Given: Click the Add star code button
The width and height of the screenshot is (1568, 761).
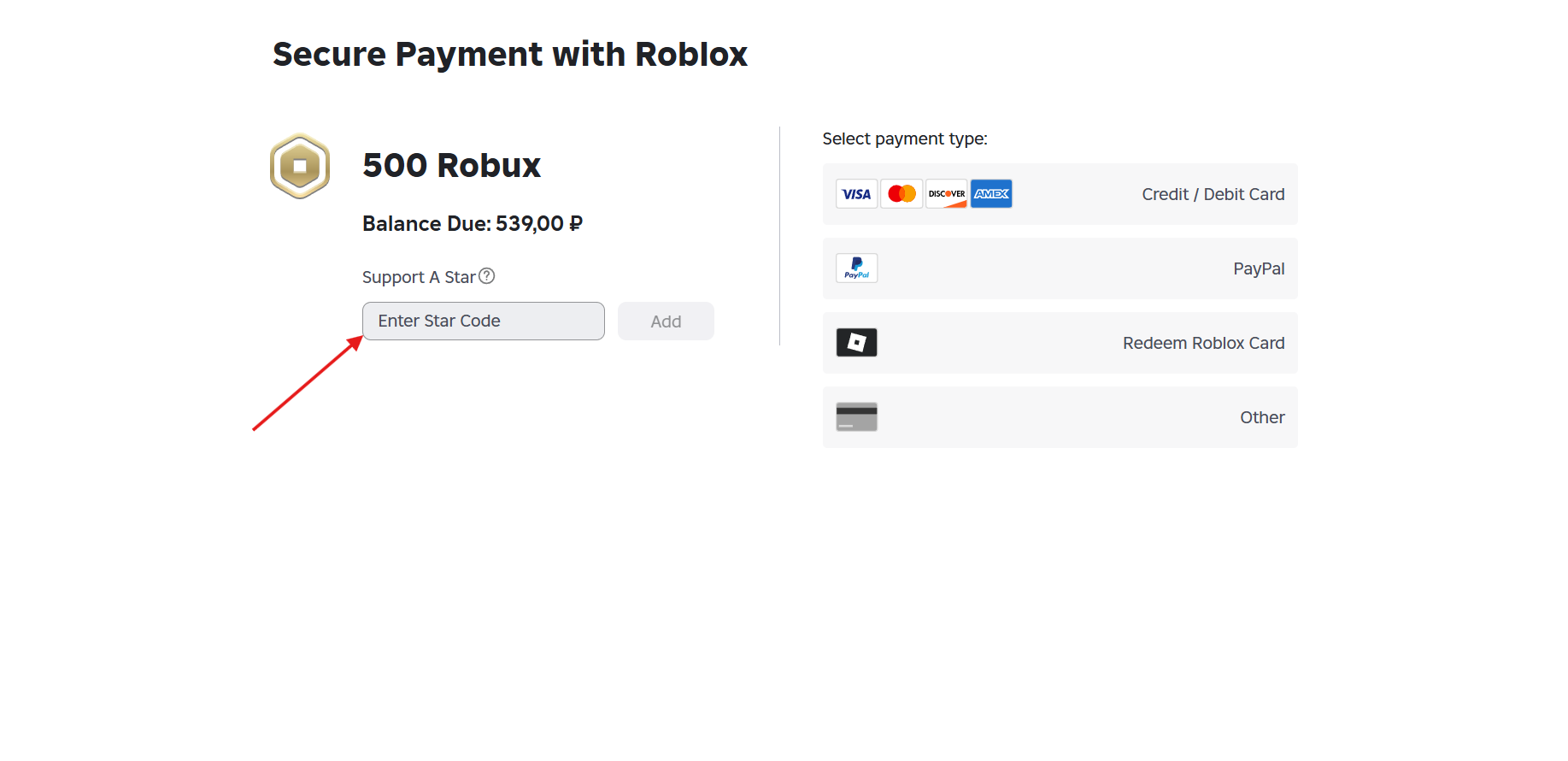Looking at the screenshot, I should click(x=666, y=322).
